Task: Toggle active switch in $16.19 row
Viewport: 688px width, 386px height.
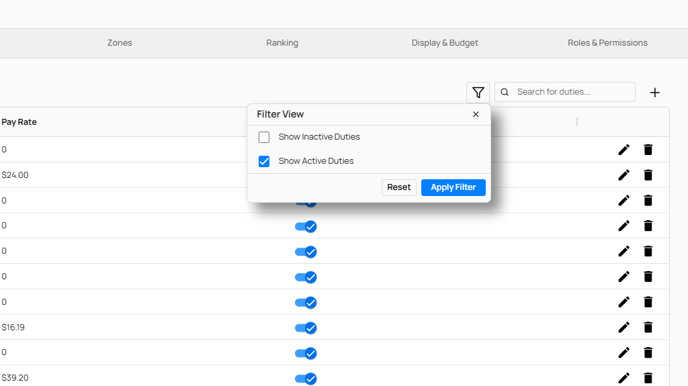Action: tap(306, 328)
